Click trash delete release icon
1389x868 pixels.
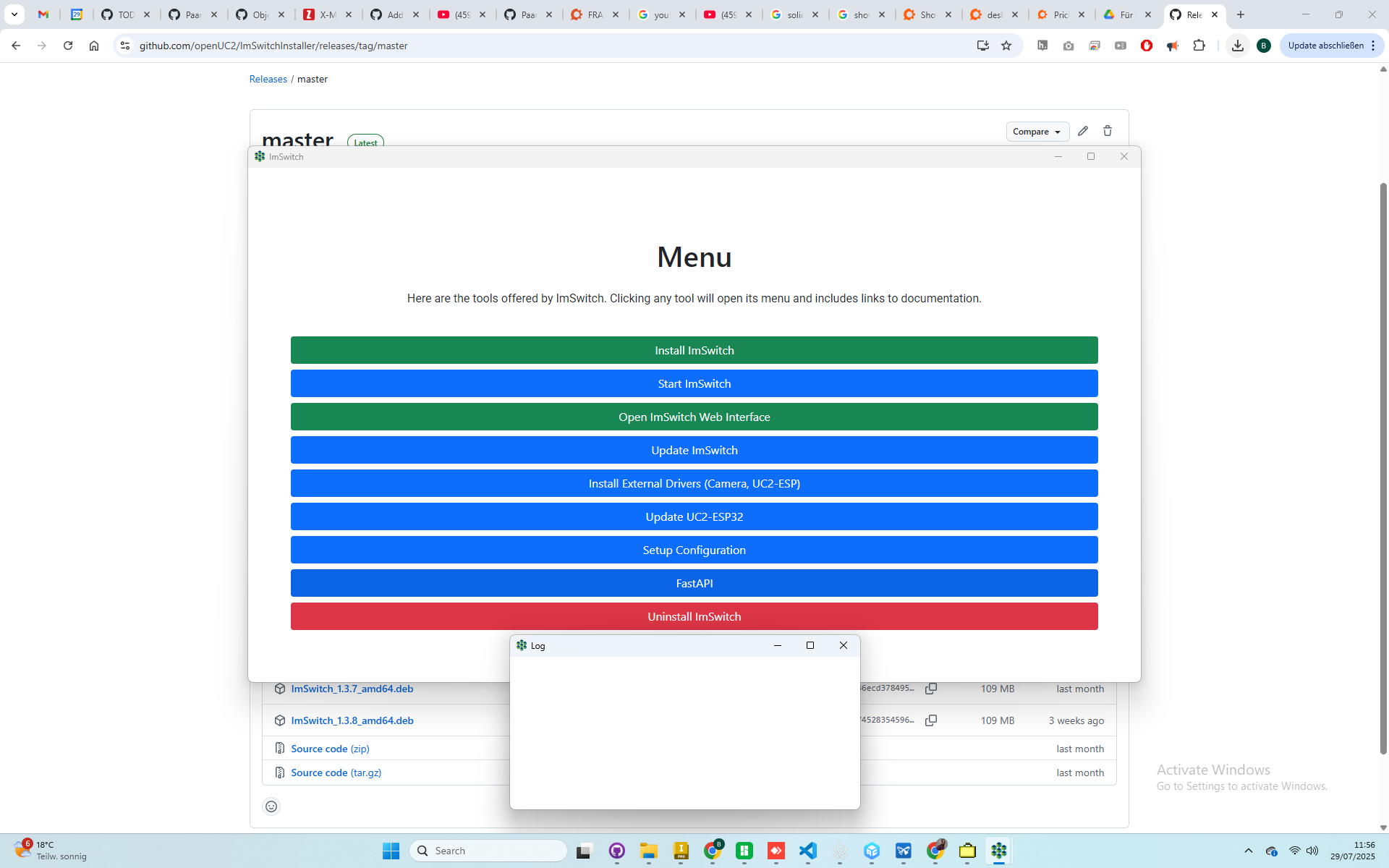coord(1107,131)
